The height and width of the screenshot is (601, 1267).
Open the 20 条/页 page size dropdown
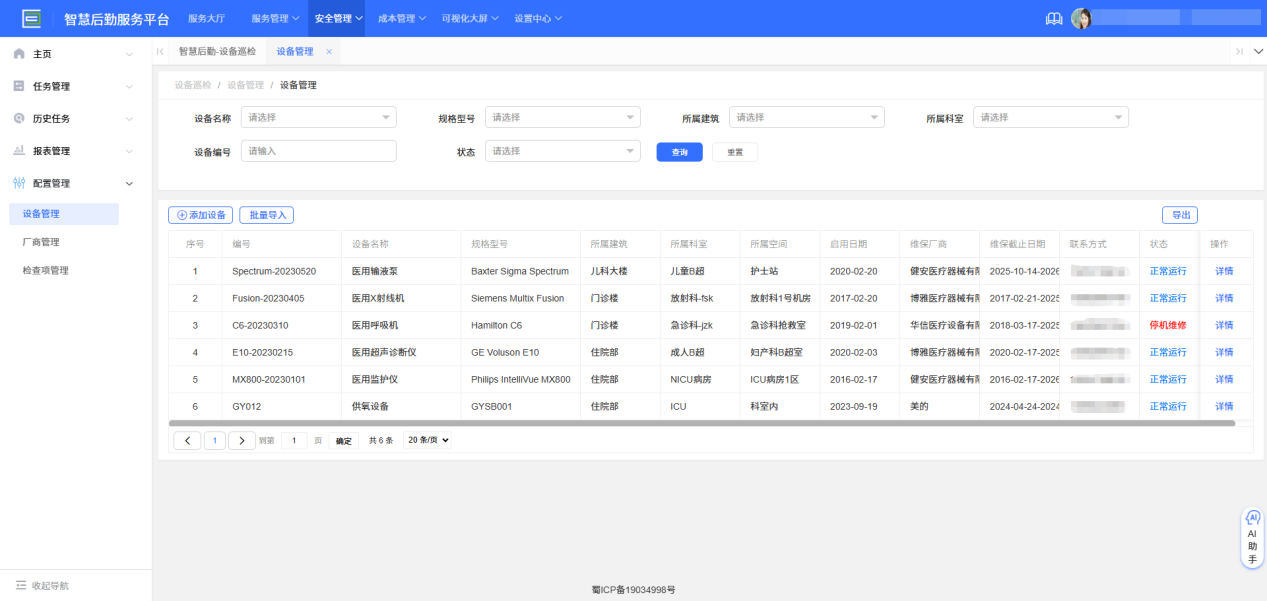[430, 439]
